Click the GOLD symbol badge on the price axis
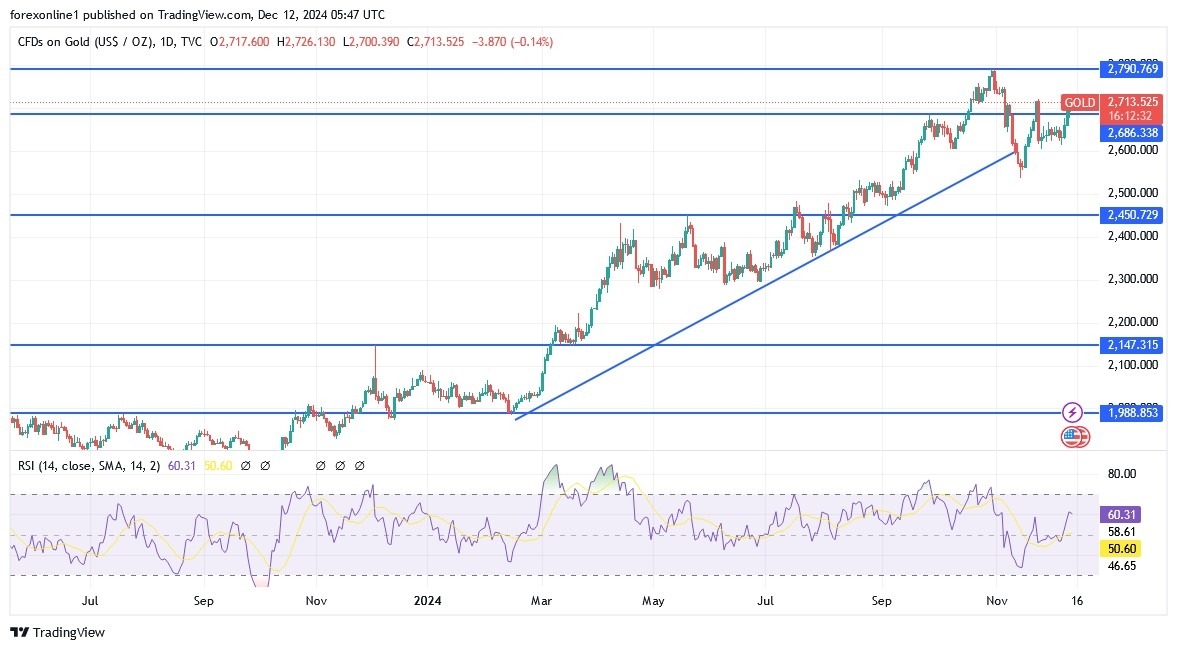 (x=1079, y=103)
